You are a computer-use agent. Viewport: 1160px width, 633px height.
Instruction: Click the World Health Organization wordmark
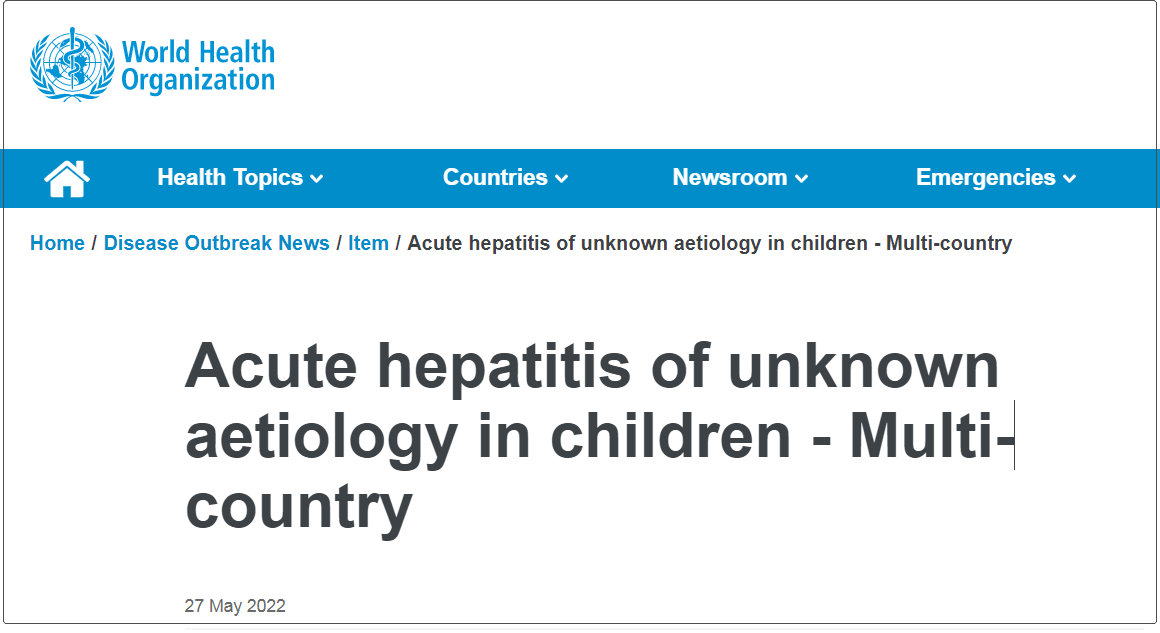pyautogui.click(x=198, y=66)
